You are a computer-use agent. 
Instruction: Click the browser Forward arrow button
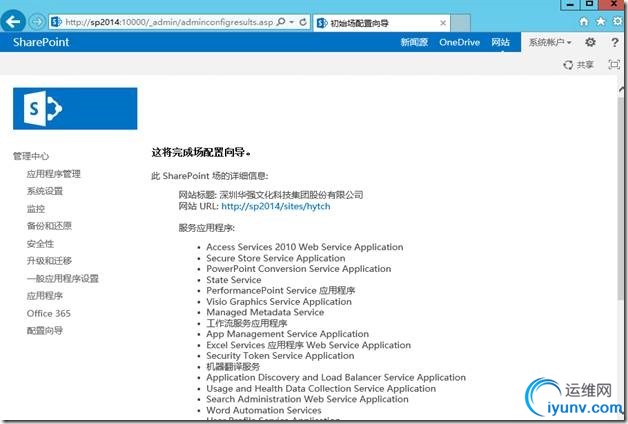(x=37, y=22)
